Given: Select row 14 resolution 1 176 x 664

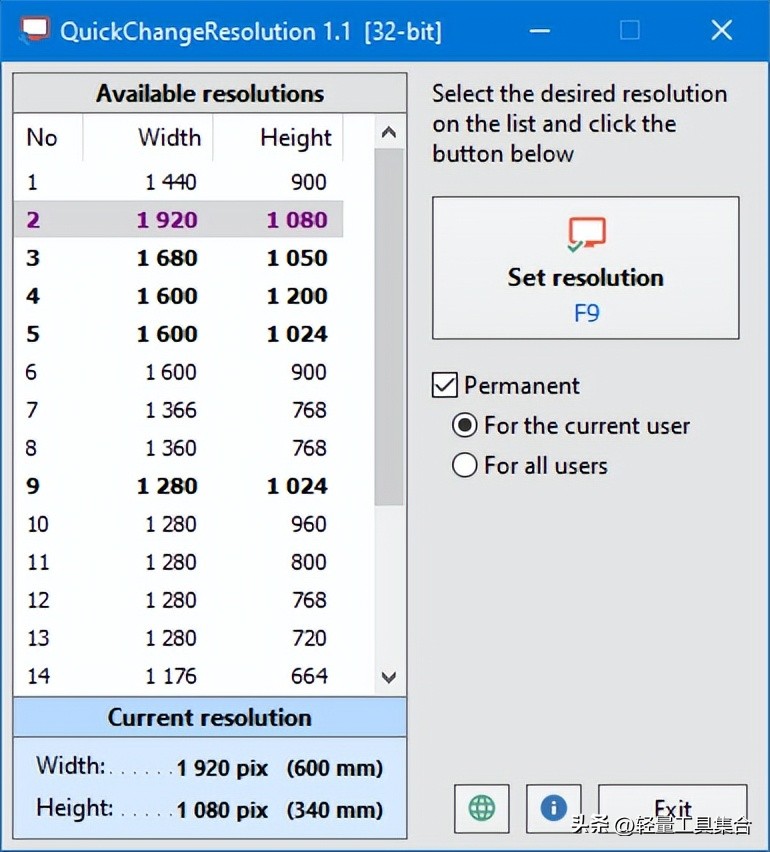Looking at the screenshot, I should (x=178, y=676).
